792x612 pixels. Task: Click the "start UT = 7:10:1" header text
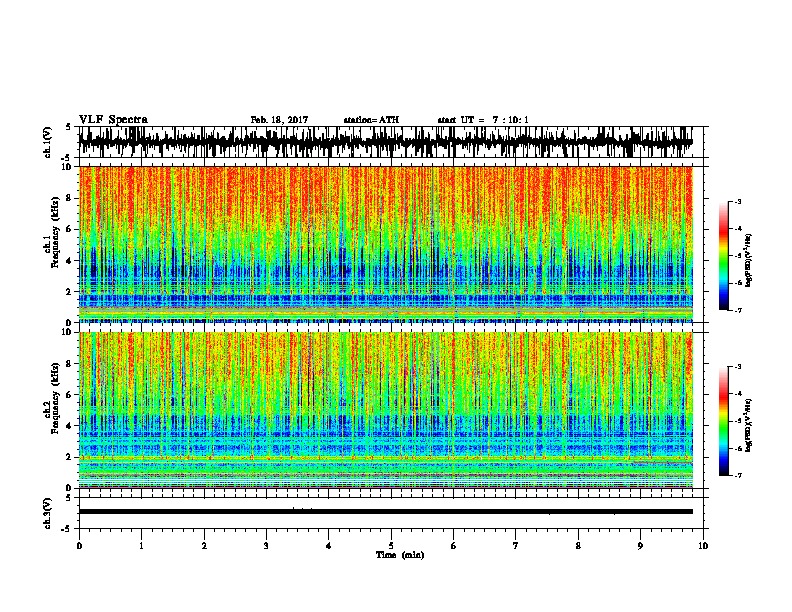(483, 120)
